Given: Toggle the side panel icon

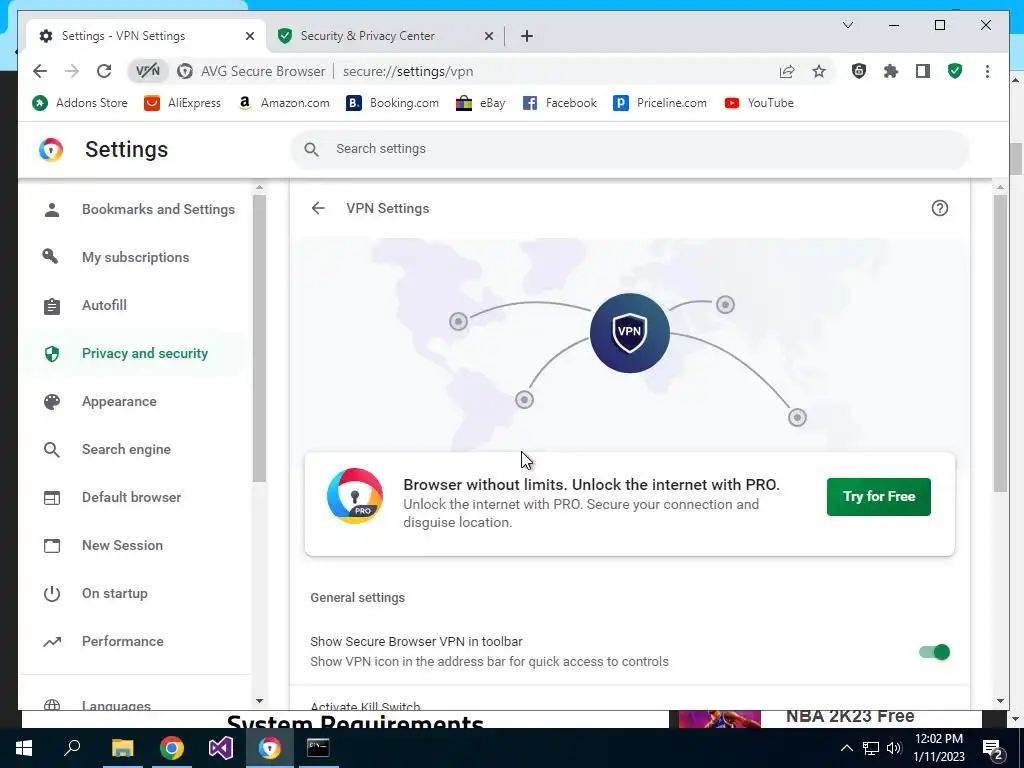Looking at the screenshot, I should coord(923,71).
